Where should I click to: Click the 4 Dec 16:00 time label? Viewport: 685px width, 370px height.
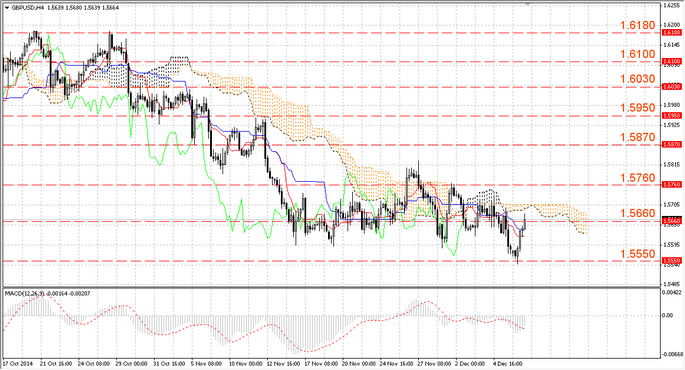pyautogui.click(x=508, y=363)
